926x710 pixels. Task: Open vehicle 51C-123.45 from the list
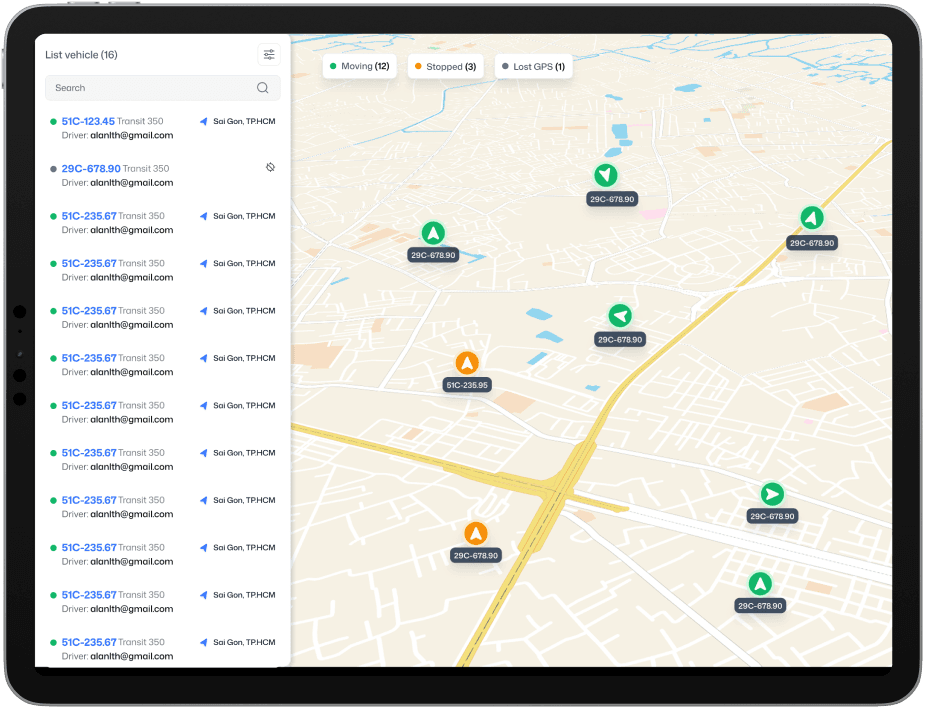tap(88, 121)
